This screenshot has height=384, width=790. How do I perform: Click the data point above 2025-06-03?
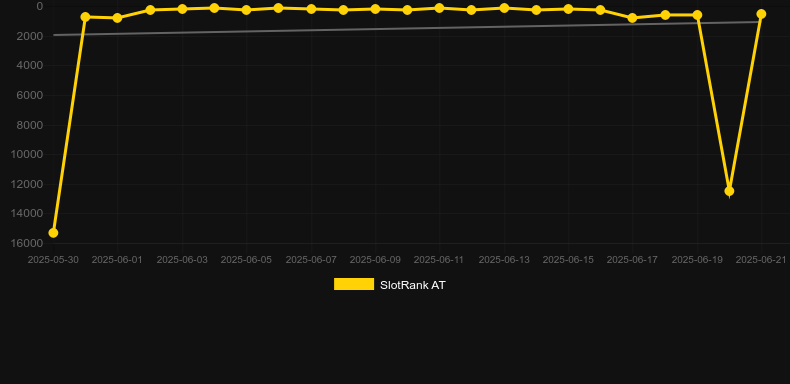click(x=182, y=9)
